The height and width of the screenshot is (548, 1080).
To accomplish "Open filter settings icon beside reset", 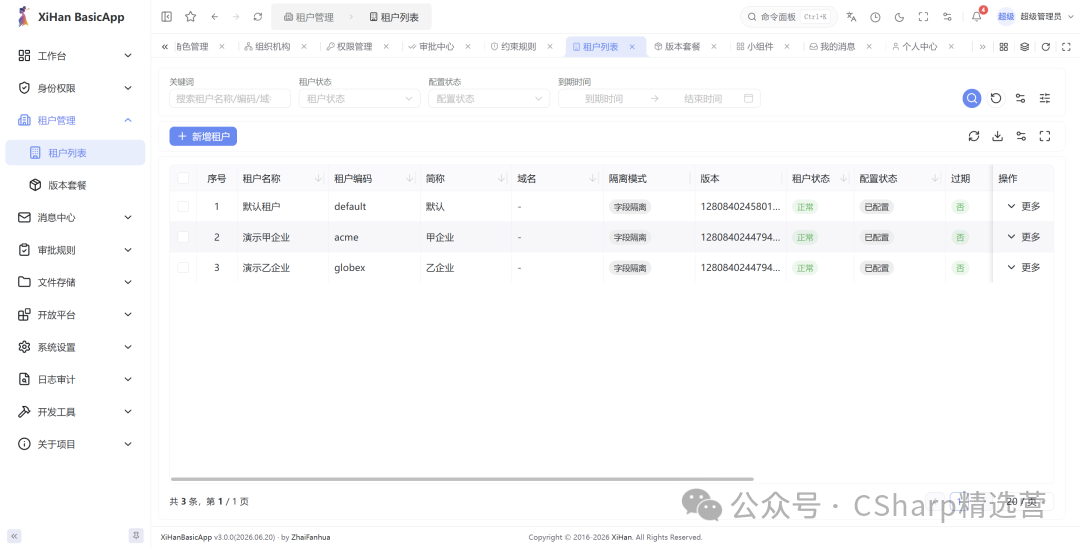I will click(1021, 98).
